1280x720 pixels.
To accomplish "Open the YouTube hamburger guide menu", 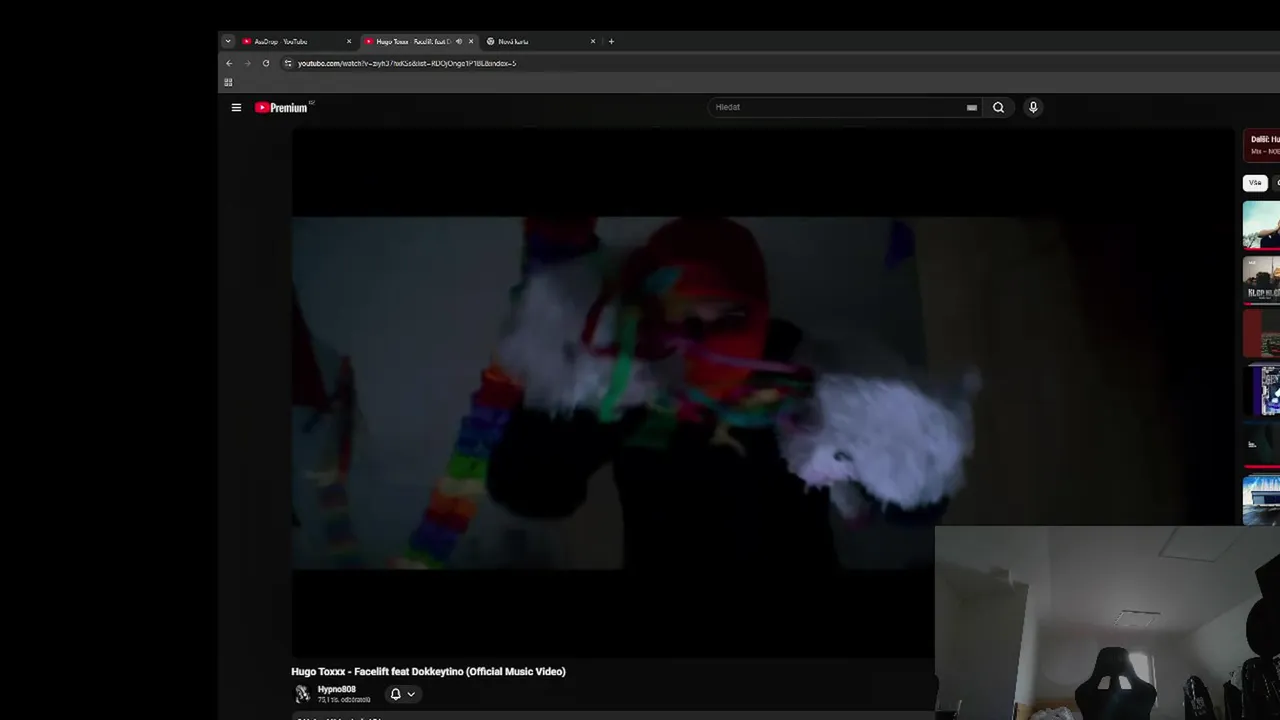I will tap(236, 107).
